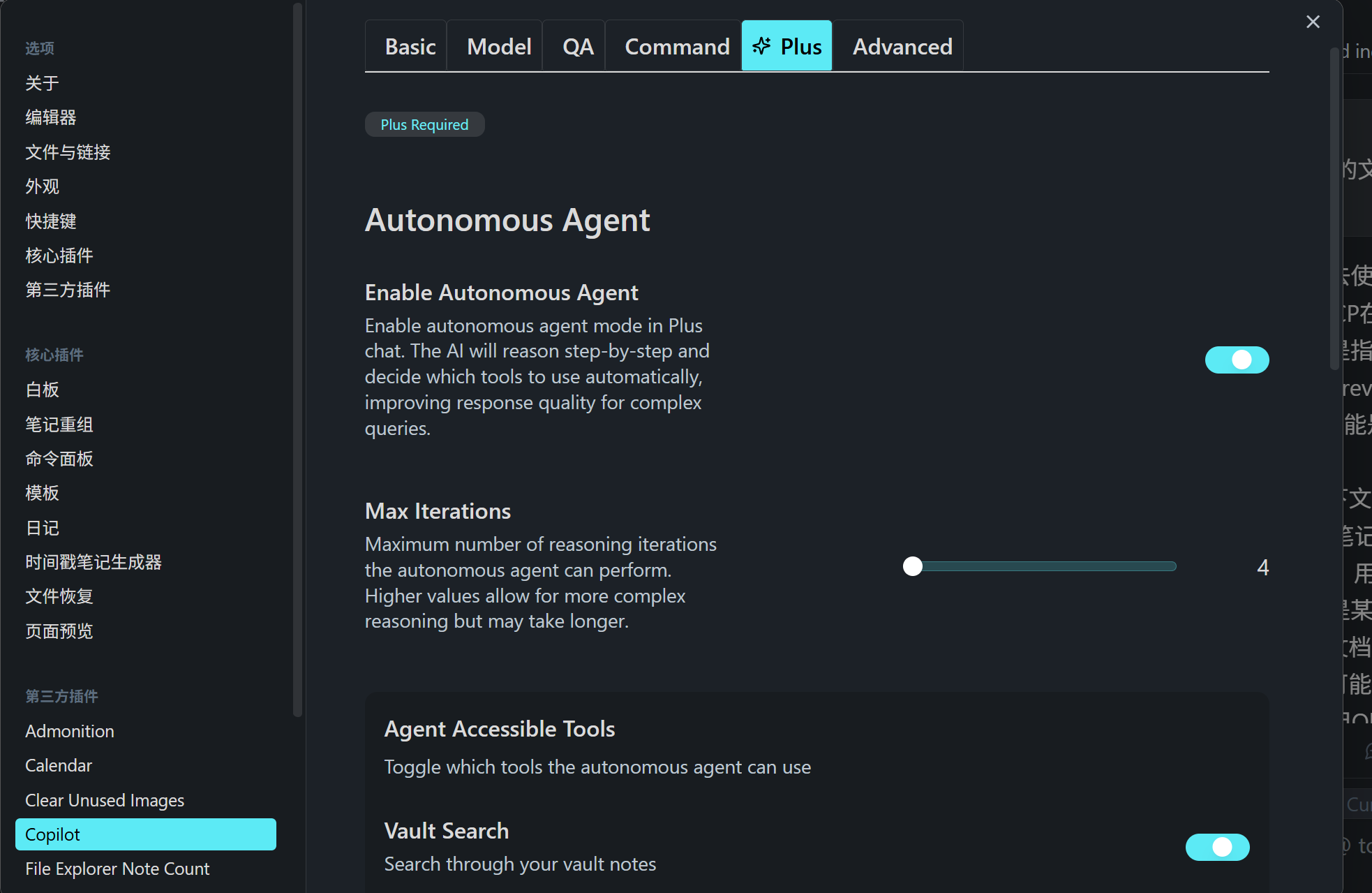Click the sparkle icon on Plus tab
The height and width of the screenshot is (893, 1372).
click(761, 46)
